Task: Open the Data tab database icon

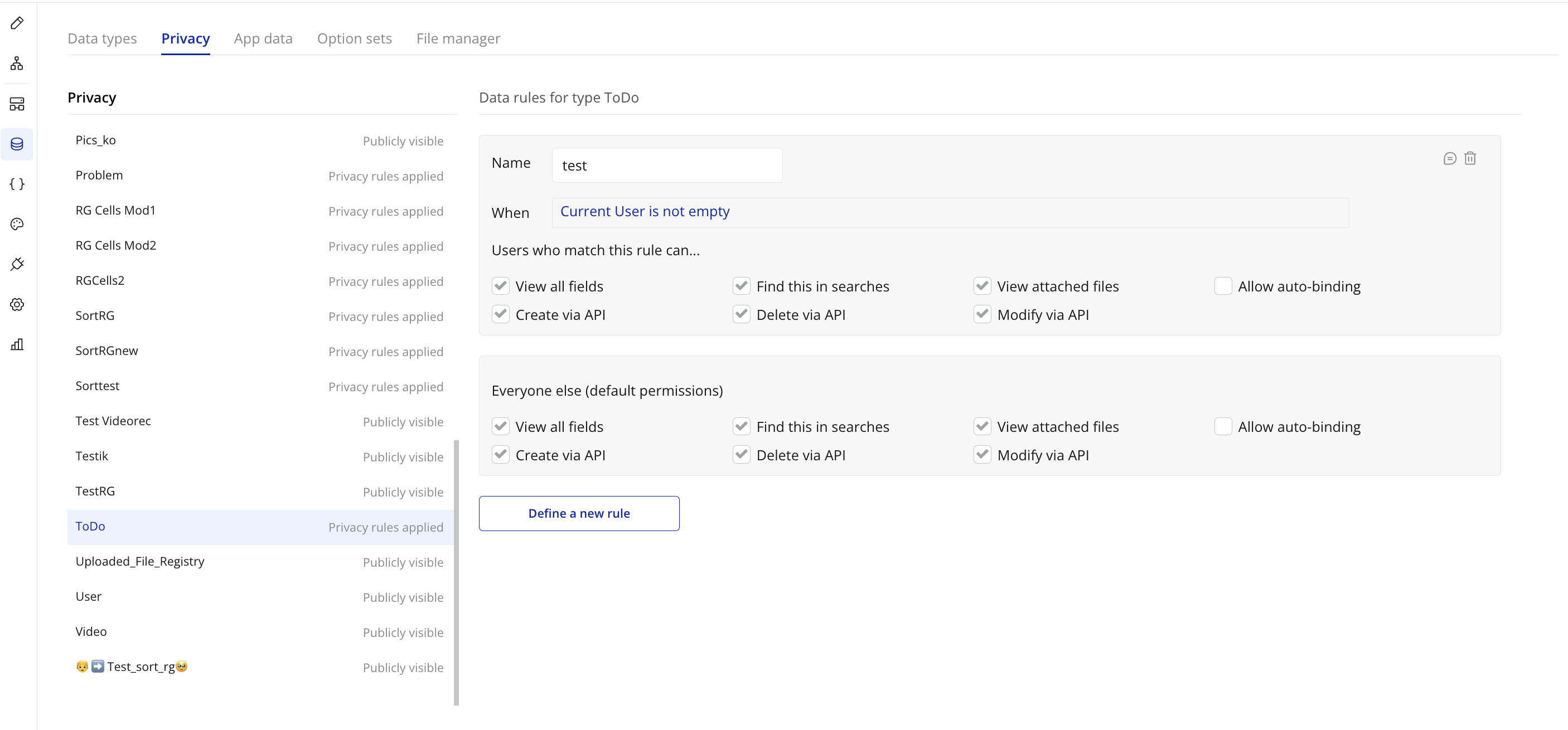Action: click(x=17, y=144)
